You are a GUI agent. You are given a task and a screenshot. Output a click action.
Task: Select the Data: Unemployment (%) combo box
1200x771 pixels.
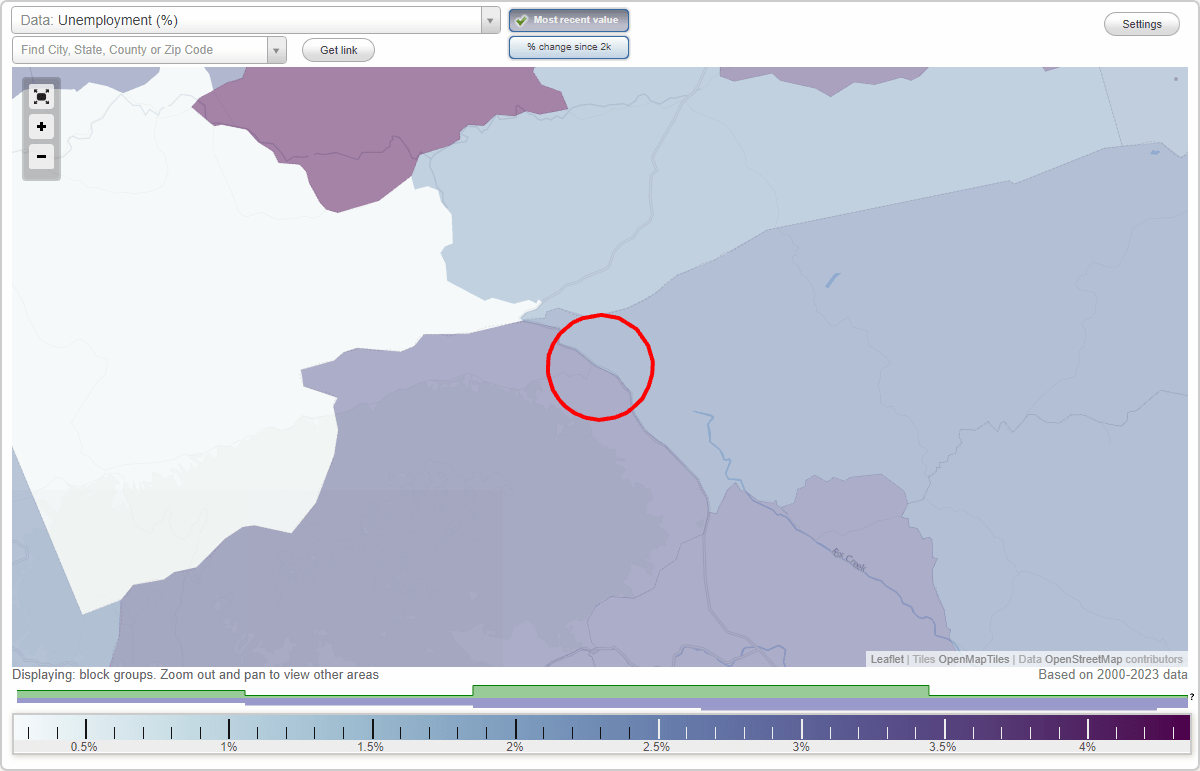pos(256,20)
